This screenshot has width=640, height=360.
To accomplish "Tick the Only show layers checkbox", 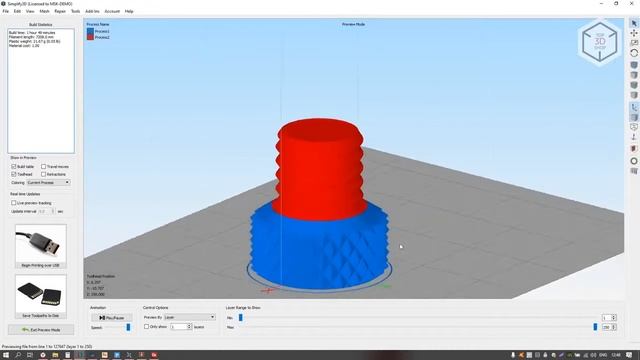I will point(146,327).
